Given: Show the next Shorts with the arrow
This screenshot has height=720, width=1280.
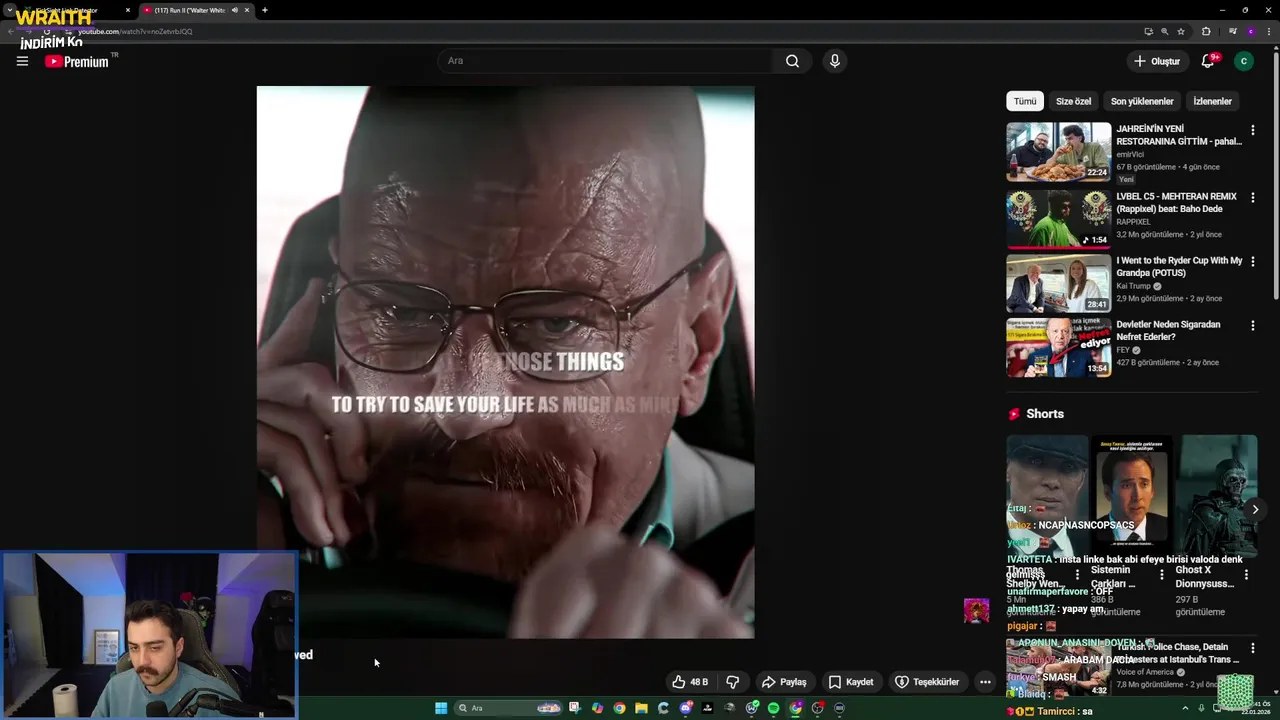Looking at the screenshot, I should coord(1255,509).
